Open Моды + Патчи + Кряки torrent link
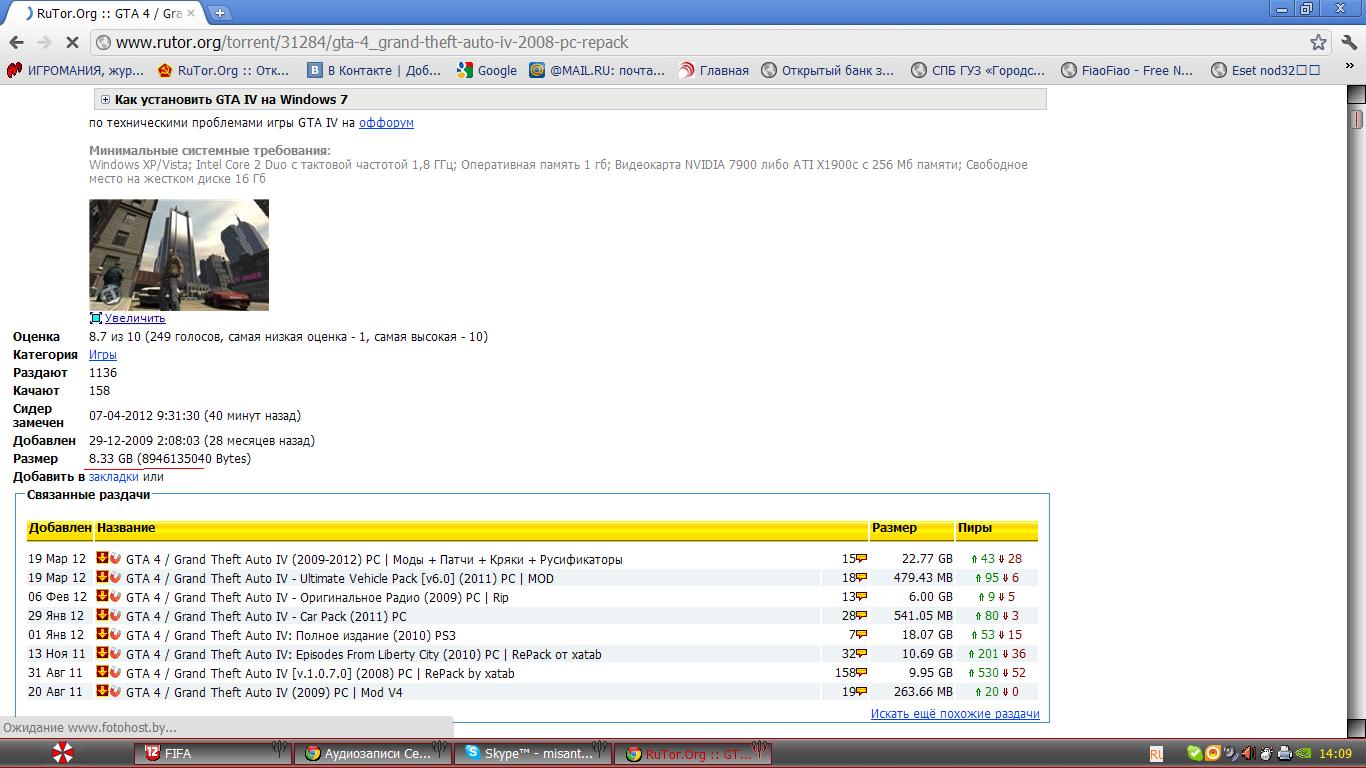The image size is (1366, 768). tap(374, 559)
